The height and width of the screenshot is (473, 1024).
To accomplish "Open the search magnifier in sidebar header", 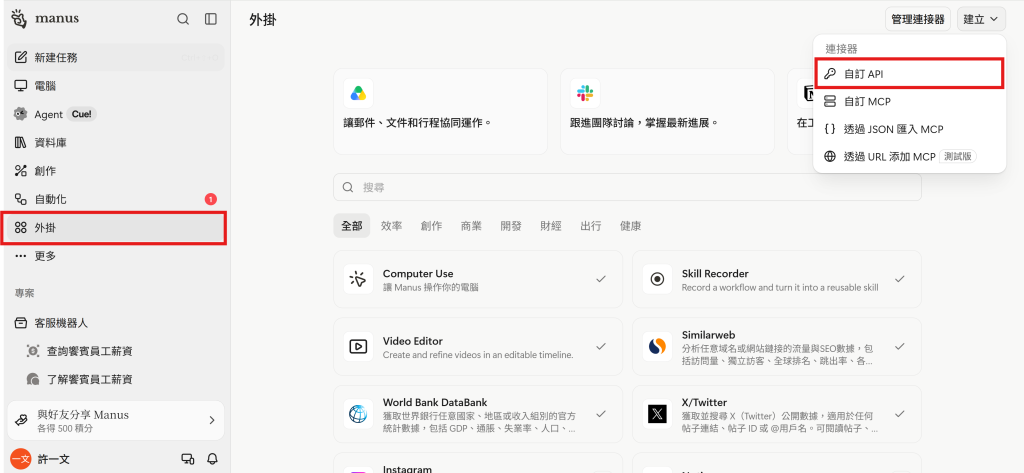I will coord(183,19).
